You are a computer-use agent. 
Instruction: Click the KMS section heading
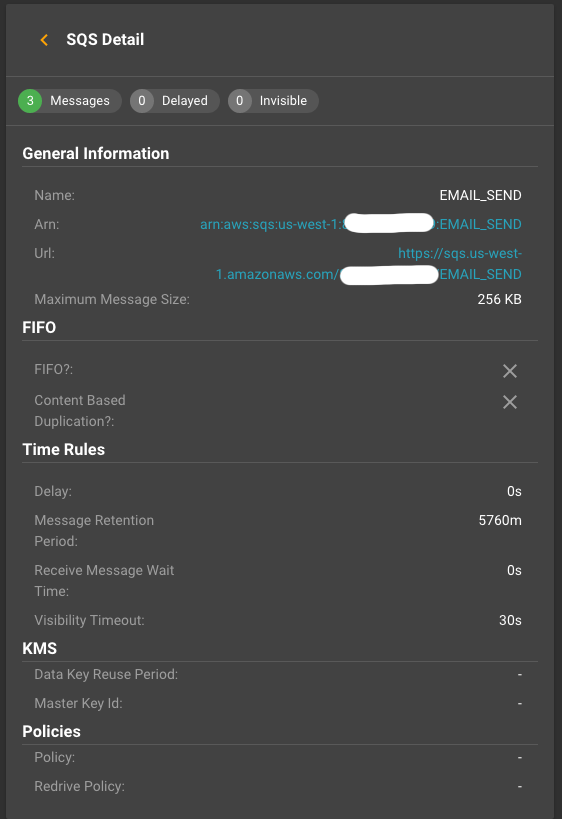(40, 648)
